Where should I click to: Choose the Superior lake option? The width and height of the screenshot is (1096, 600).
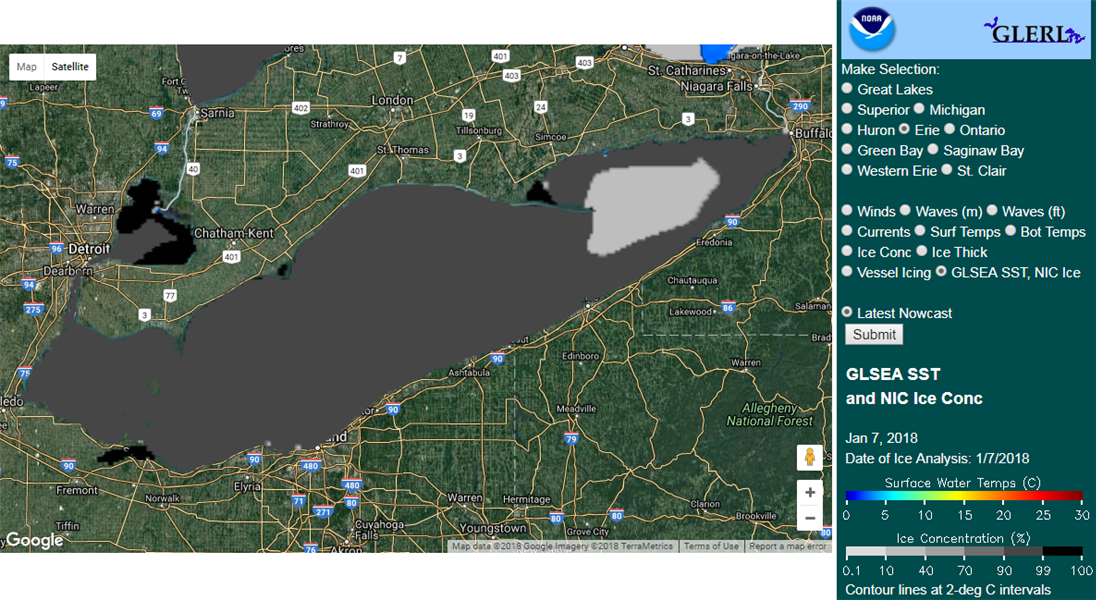tap(848, 109)
